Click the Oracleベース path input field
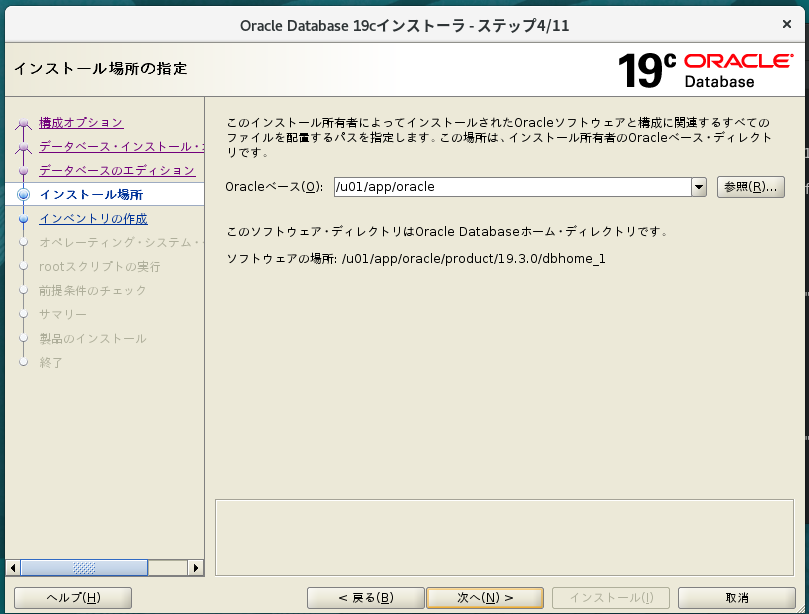The height and width of the screenshot is (614, 809). (x=512, y=187)
